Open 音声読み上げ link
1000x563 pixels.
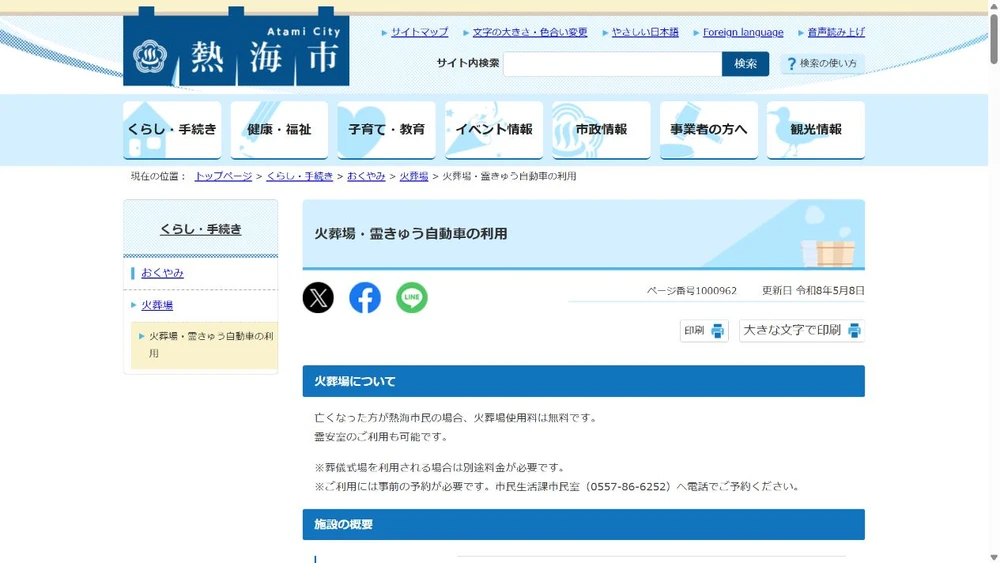836,32
